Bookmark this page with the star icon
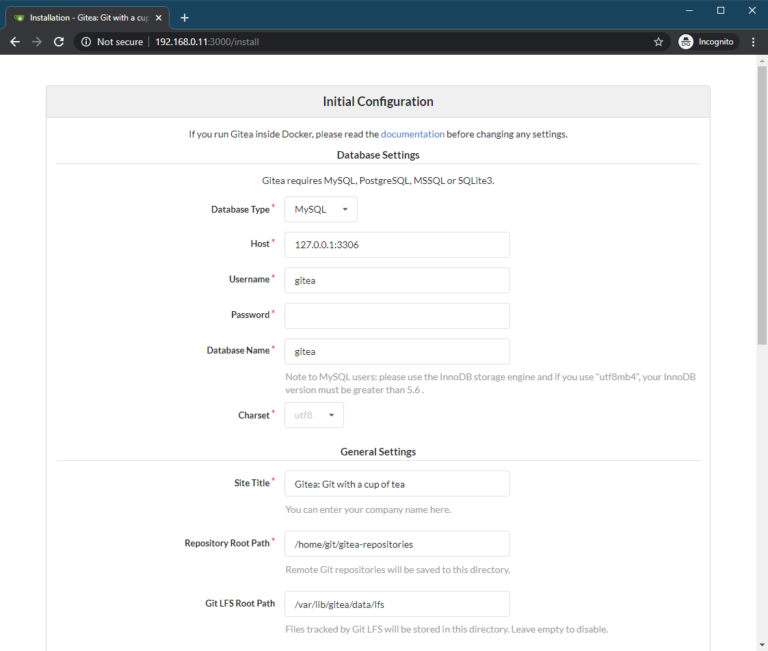The image size is (768, 651). pos(658,42)
